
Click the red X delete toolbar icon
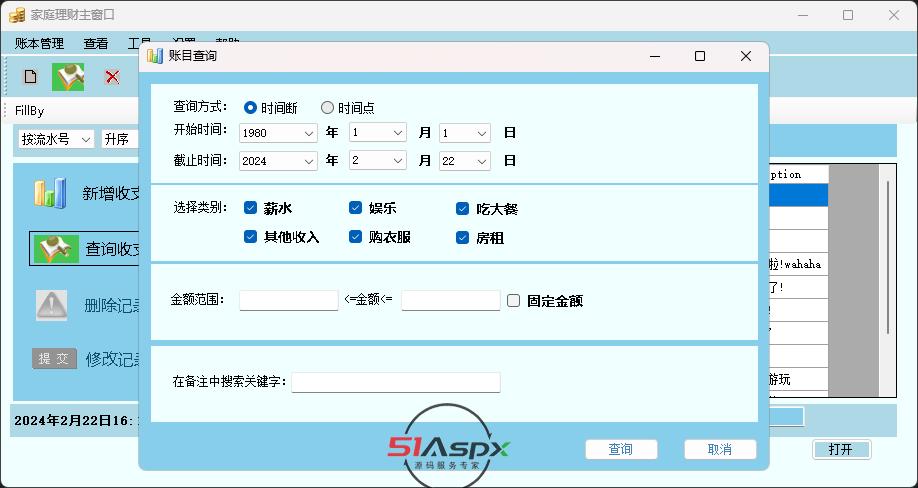point(112,77)
